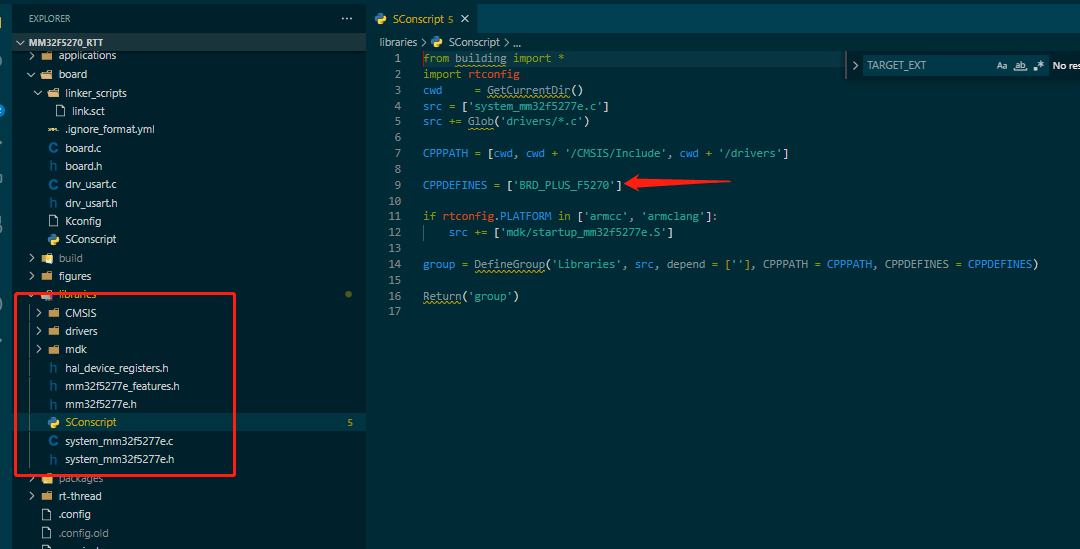Expand the applications folder

32,56
